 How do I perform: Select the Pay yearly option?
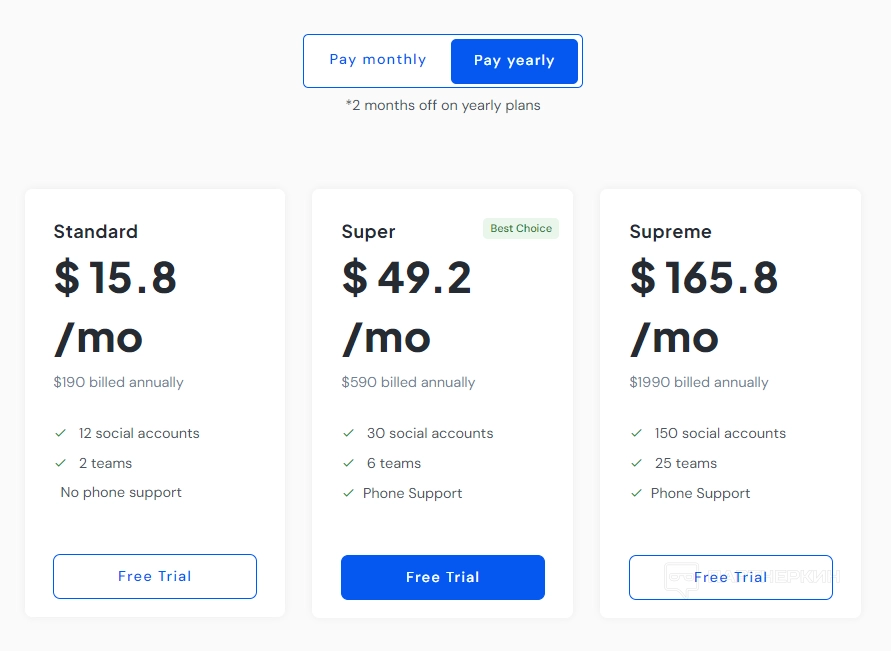[514, 61]
